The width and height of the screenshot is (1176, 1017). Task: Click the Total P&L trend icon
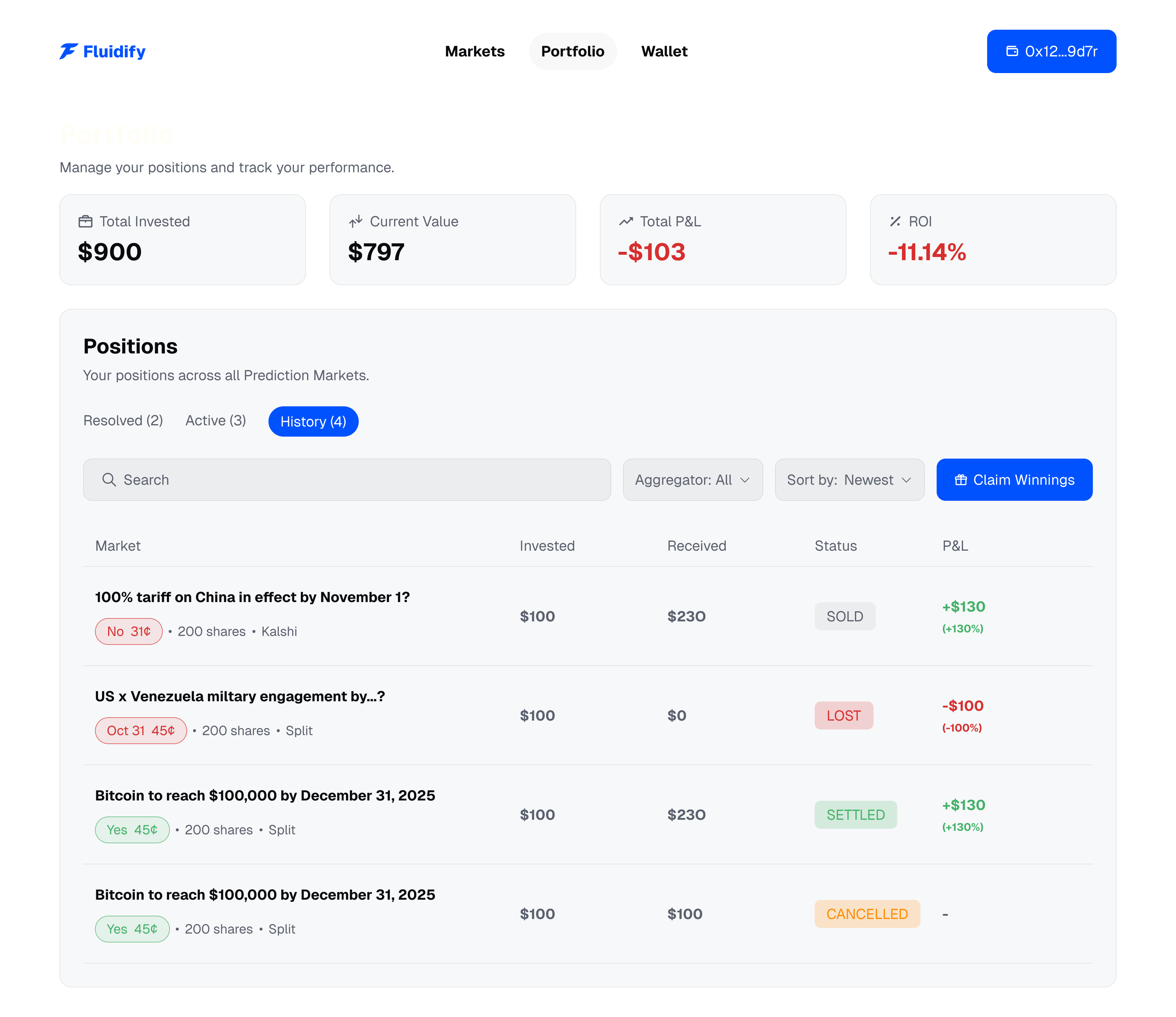626,221
